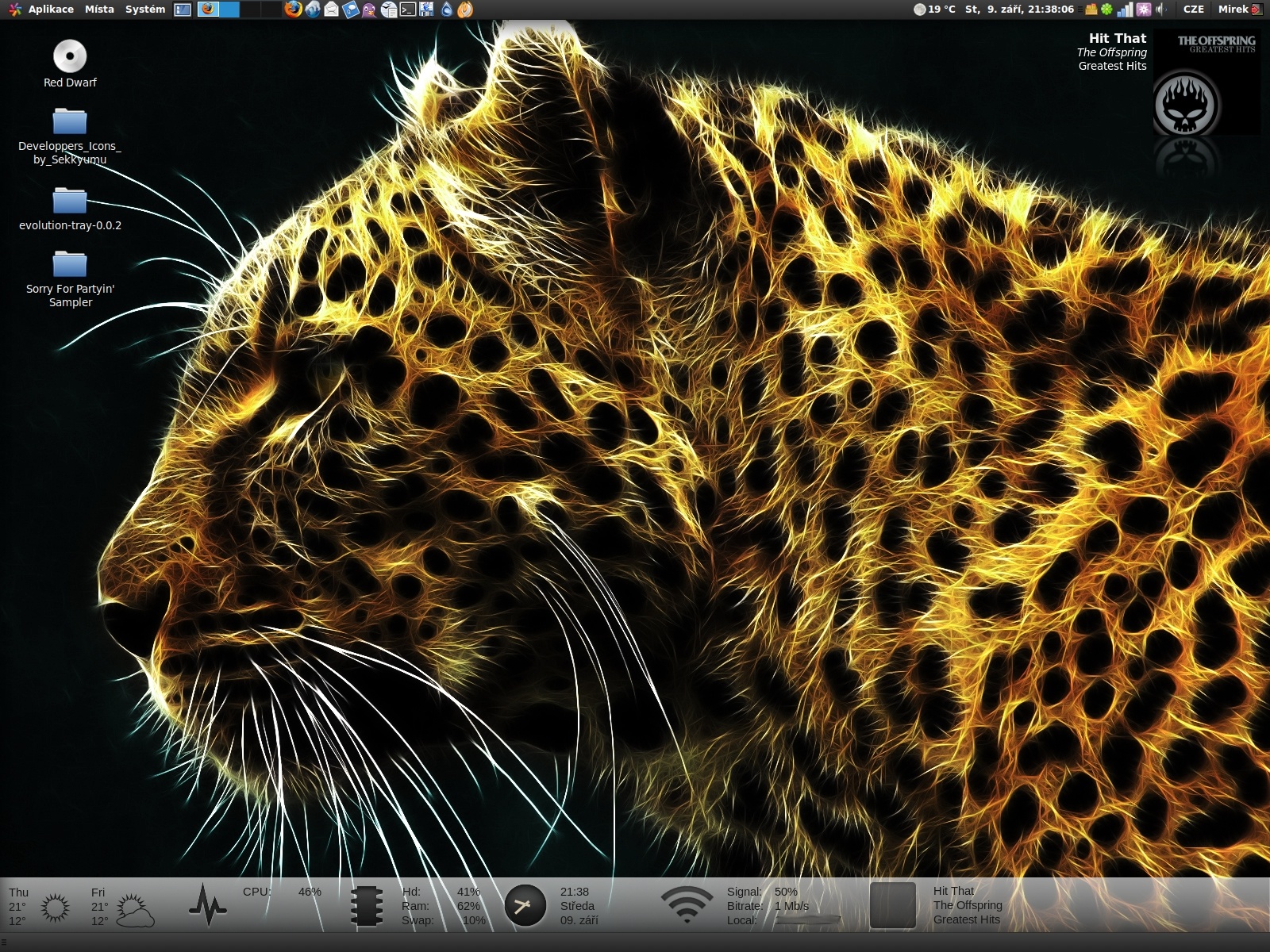This screenshot has height=952, width=1270.
Task: Switch to the fourth workspace in switcher
Action: click(271, 10)
